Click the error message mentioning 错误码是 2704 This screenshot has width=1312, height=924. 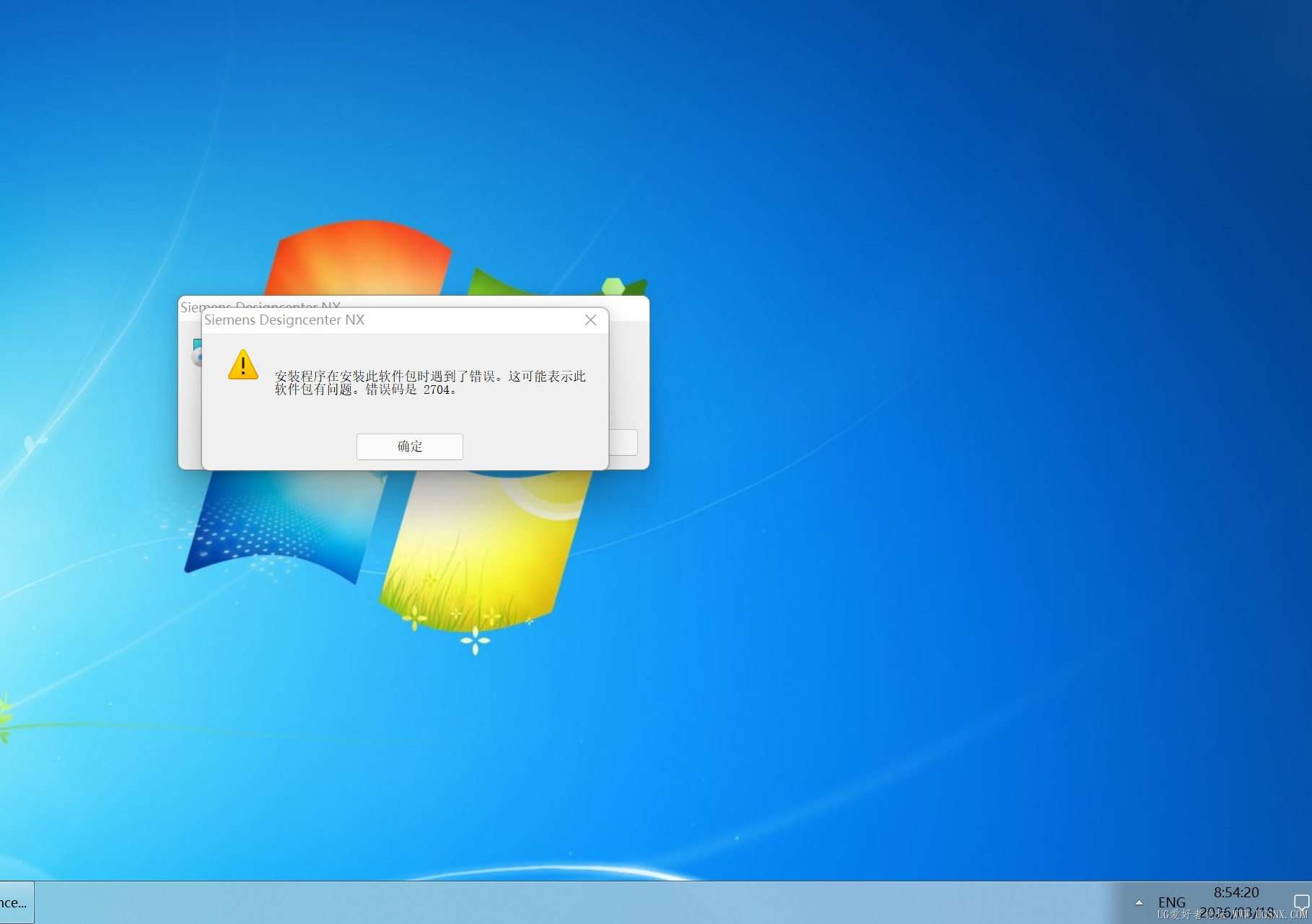click(x=430, y=382)
